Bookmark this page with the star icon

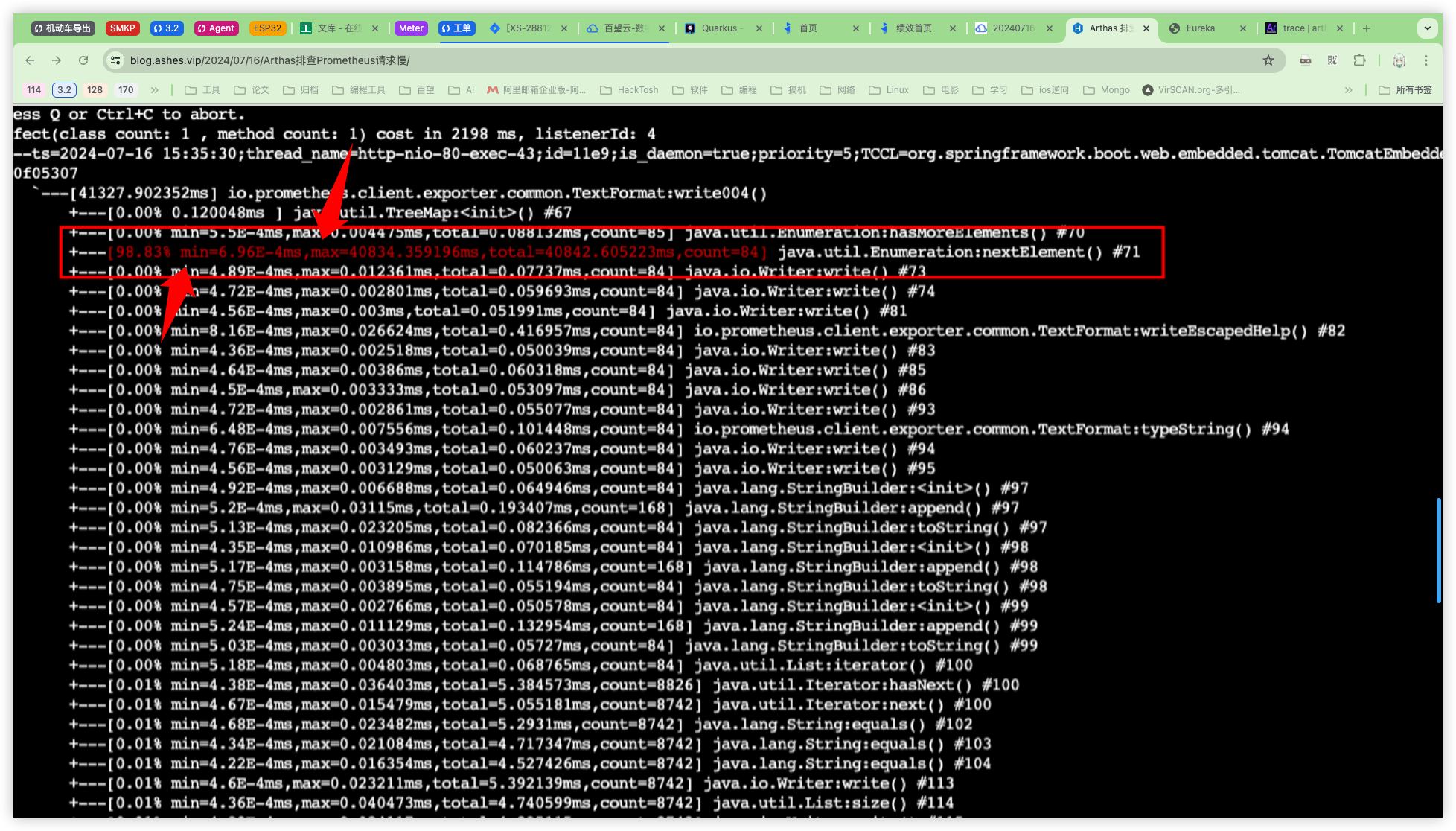(1268, 60)
